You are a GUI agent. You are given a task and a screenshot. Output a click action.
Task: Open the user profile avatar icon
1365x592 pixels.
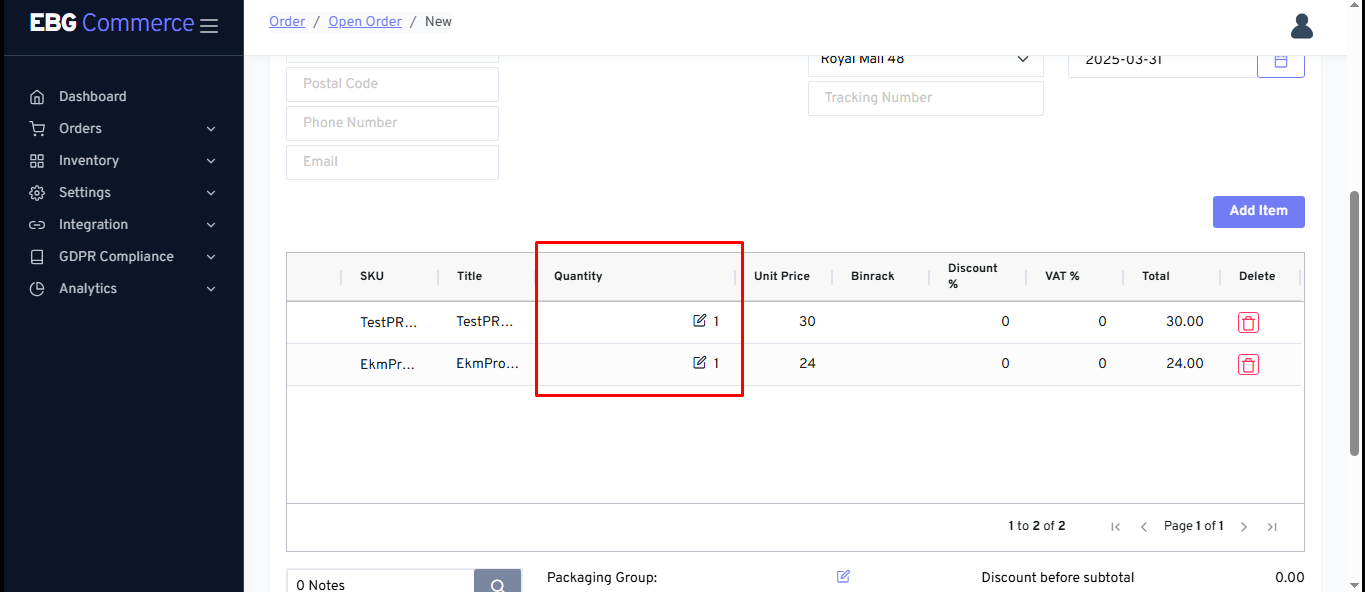click(x=1301, y=26)
